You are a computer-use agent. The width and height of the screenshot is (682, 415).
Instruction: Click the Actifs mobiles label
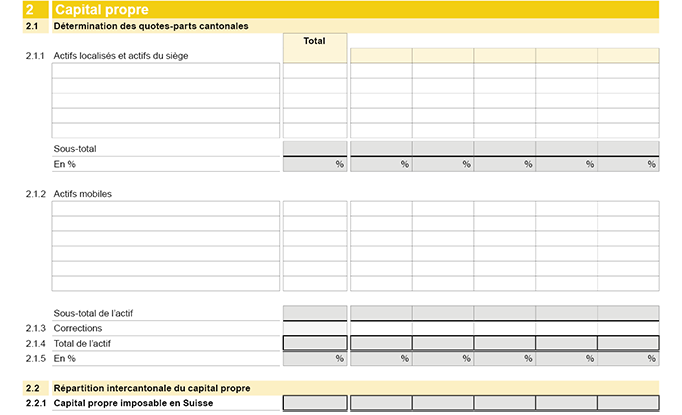(x=82, y=194)
